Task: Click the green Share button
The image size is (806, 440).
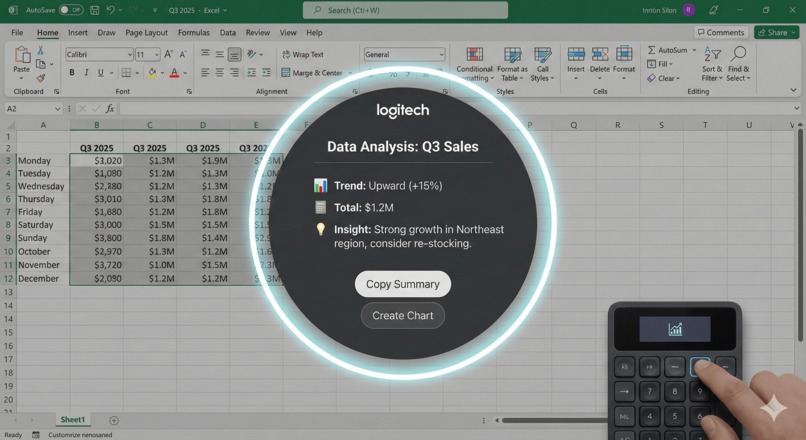Action: pos(776,32)
